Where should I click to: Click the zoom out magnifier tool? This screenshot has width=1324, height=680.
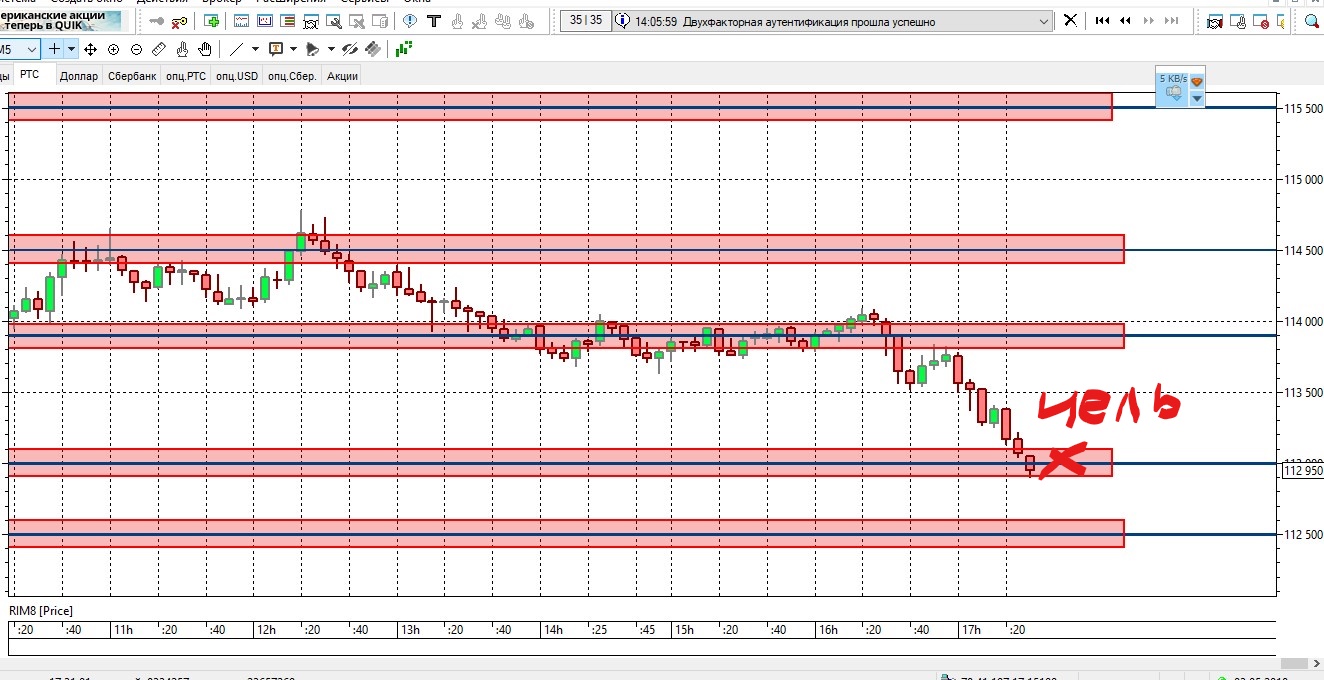pos(136,49)
